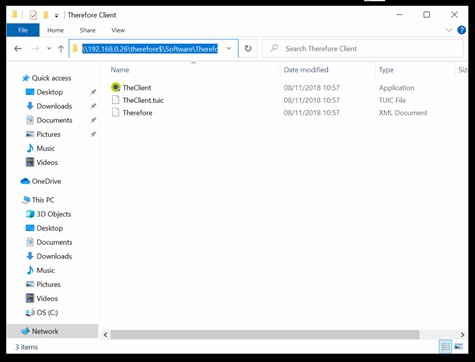Select the TheClient.tuic file icon

[115, 100]
